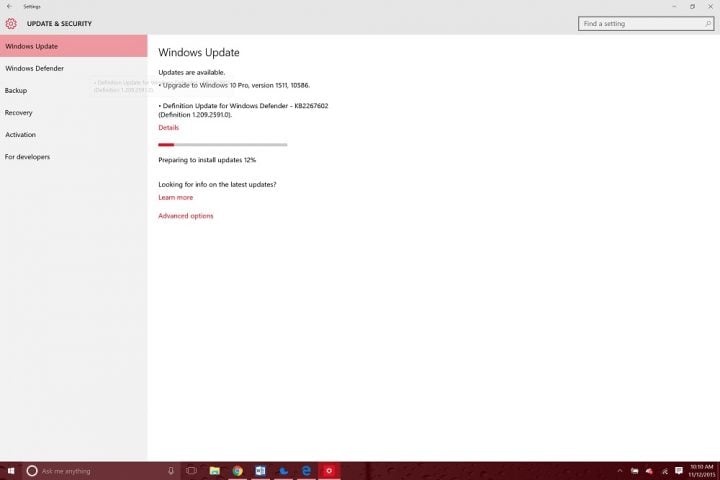
Task: Close the Settings window
Action: tap(710, 6)
